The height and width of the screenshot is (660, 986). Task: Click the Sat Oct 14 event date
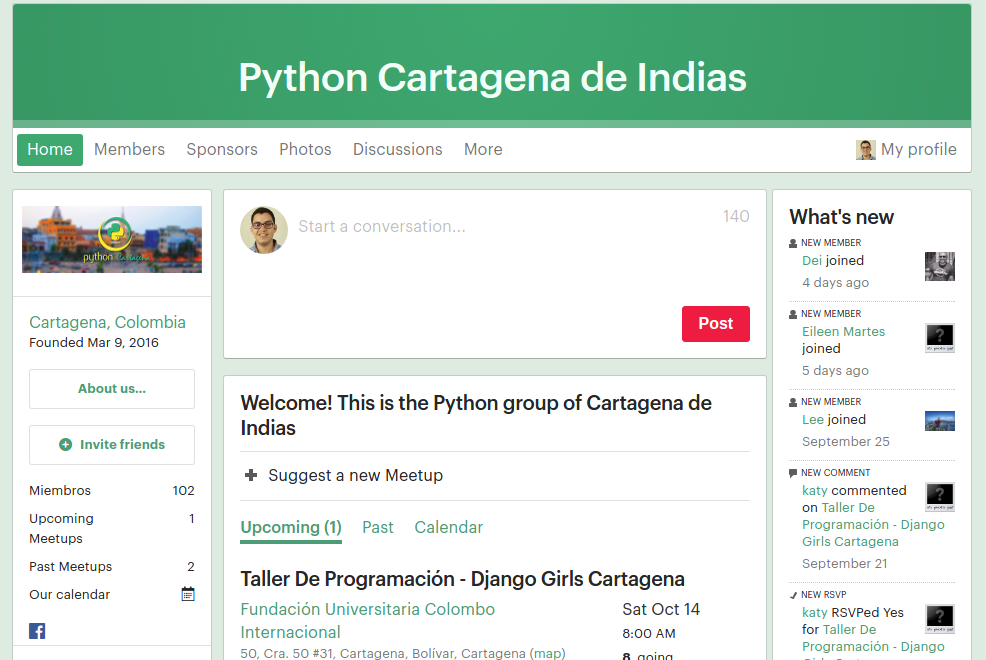pyautogui.click(x=661, y=610)
